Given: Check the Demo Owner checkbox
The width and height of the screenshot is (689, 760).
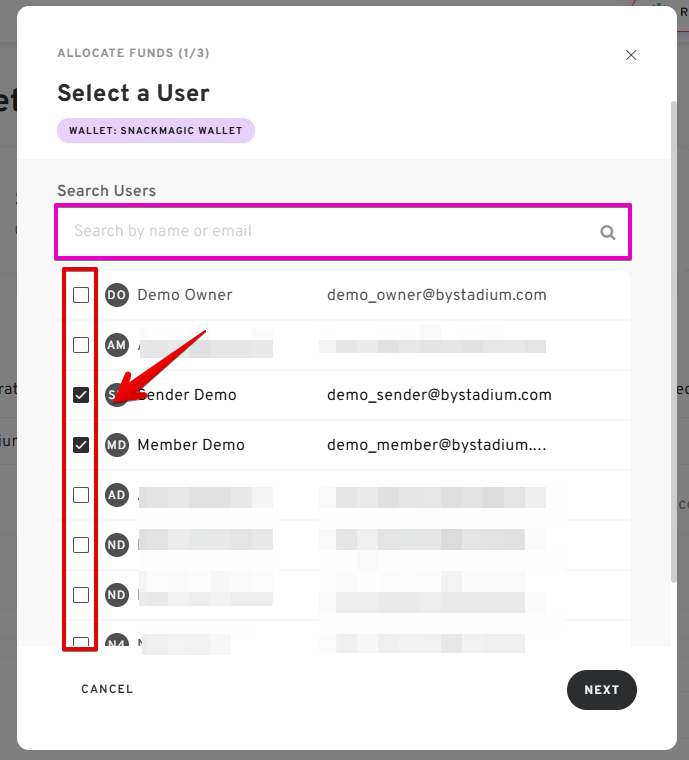Looking at the screenshot, I should tap(81, 295).
